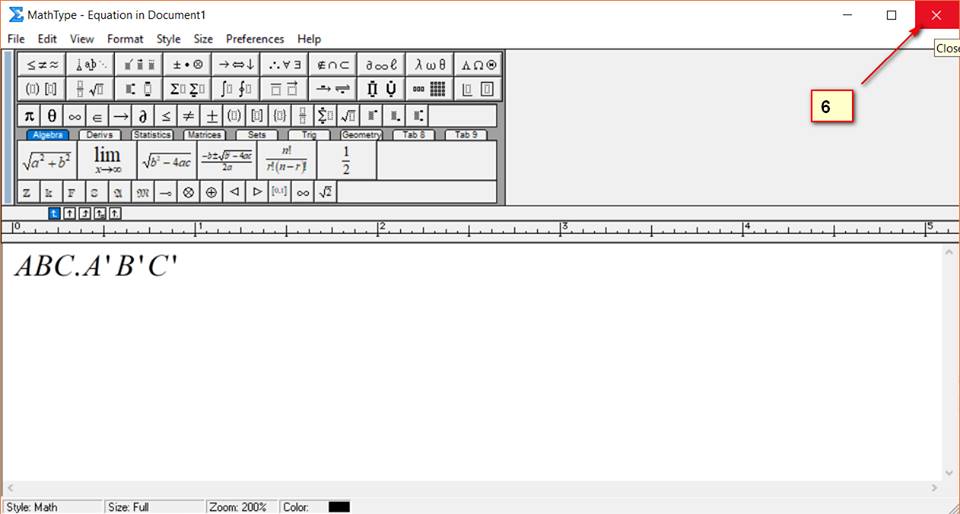Screen dimensions: 960x514
Task: Switch to the Statistics tab
Action: (152, 135)
